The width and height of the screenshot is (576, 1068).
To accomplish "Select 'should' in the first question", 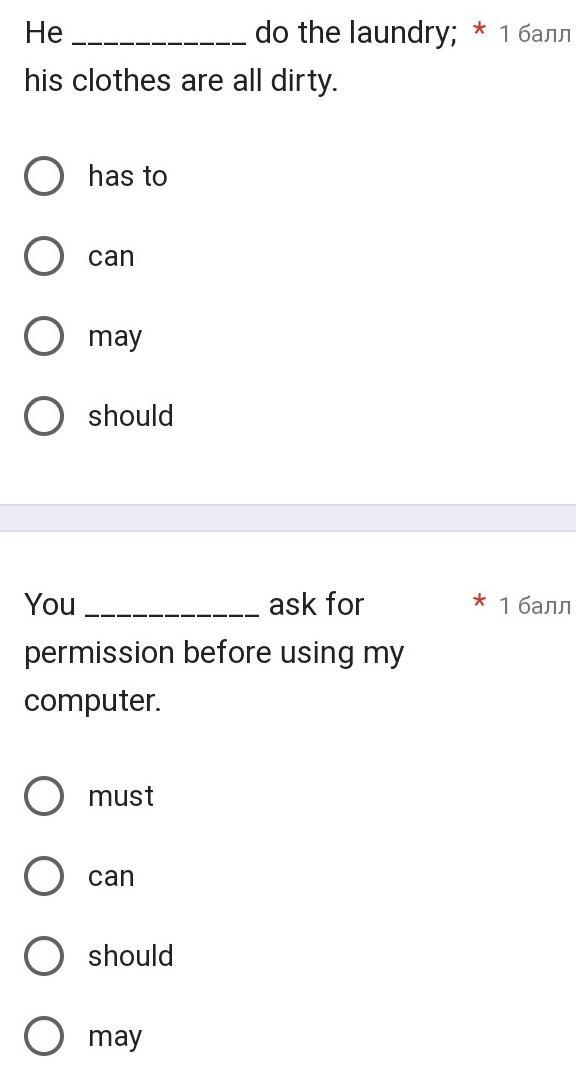I will 44,416.
